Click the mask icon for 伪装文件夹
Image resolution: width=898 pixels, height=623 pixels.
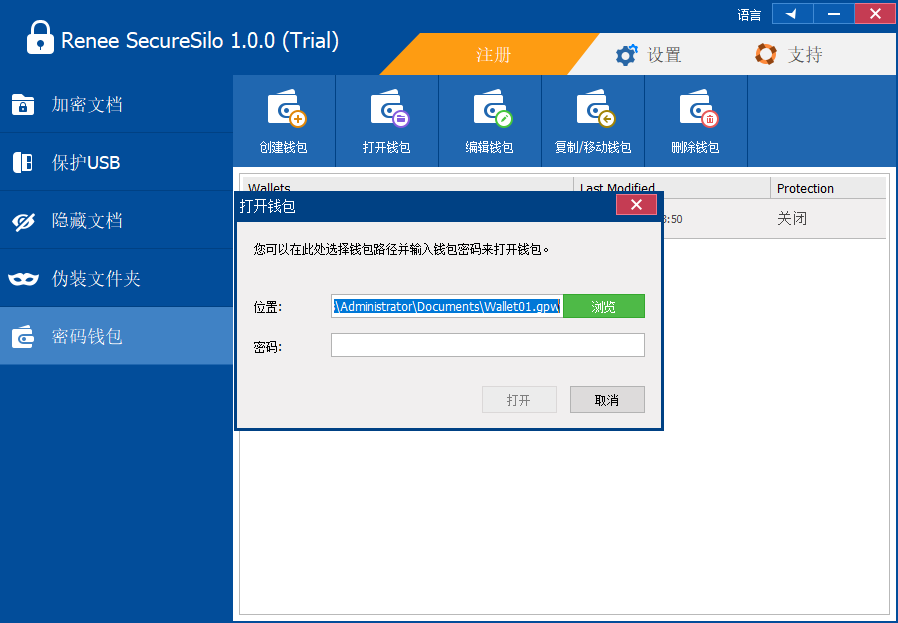click(23, 279)
